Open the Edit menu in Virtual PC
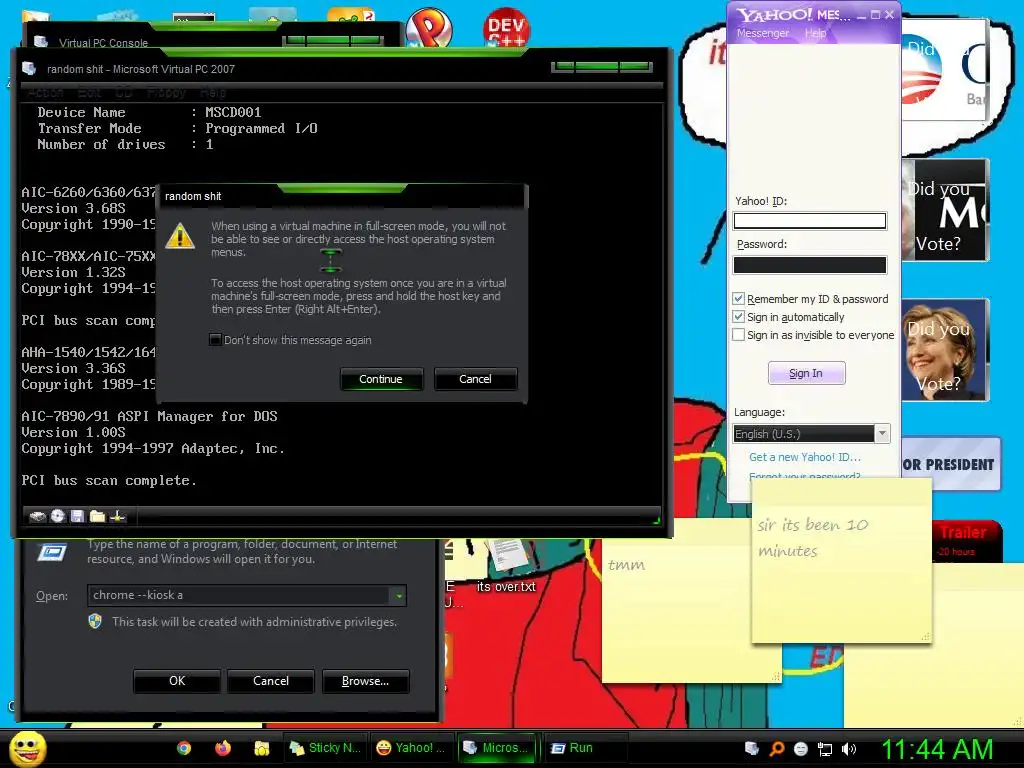1024x768 pixels. pos(89,92)
